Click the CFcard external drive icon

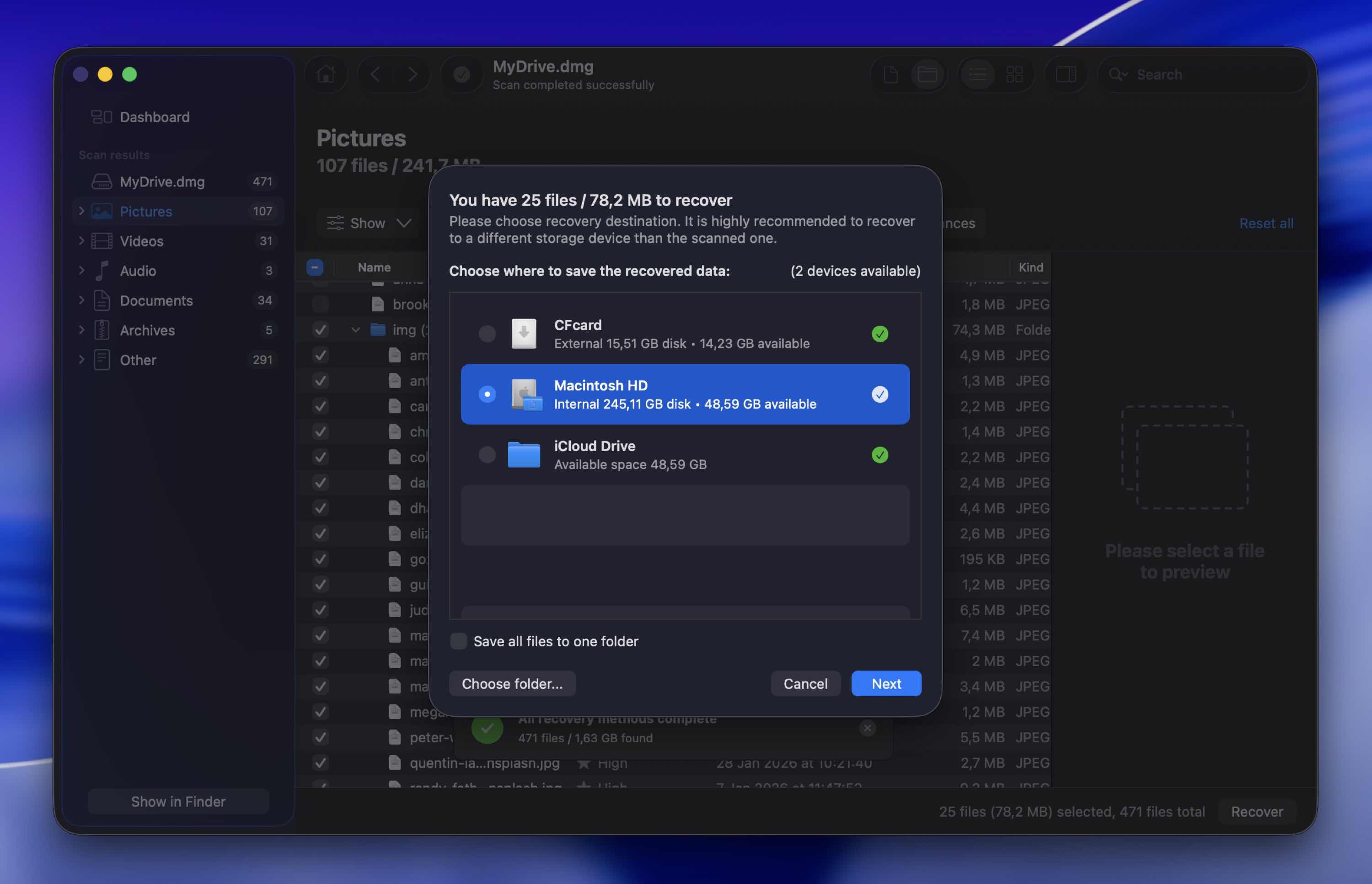tap(524, 334)
